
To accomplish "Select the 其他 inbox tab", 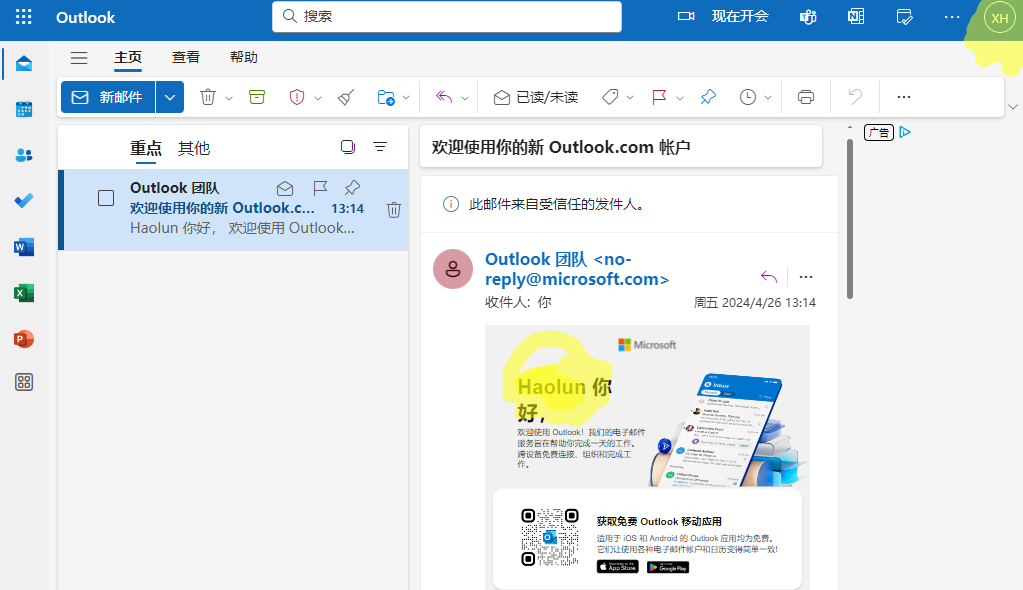I will [194, 148].
